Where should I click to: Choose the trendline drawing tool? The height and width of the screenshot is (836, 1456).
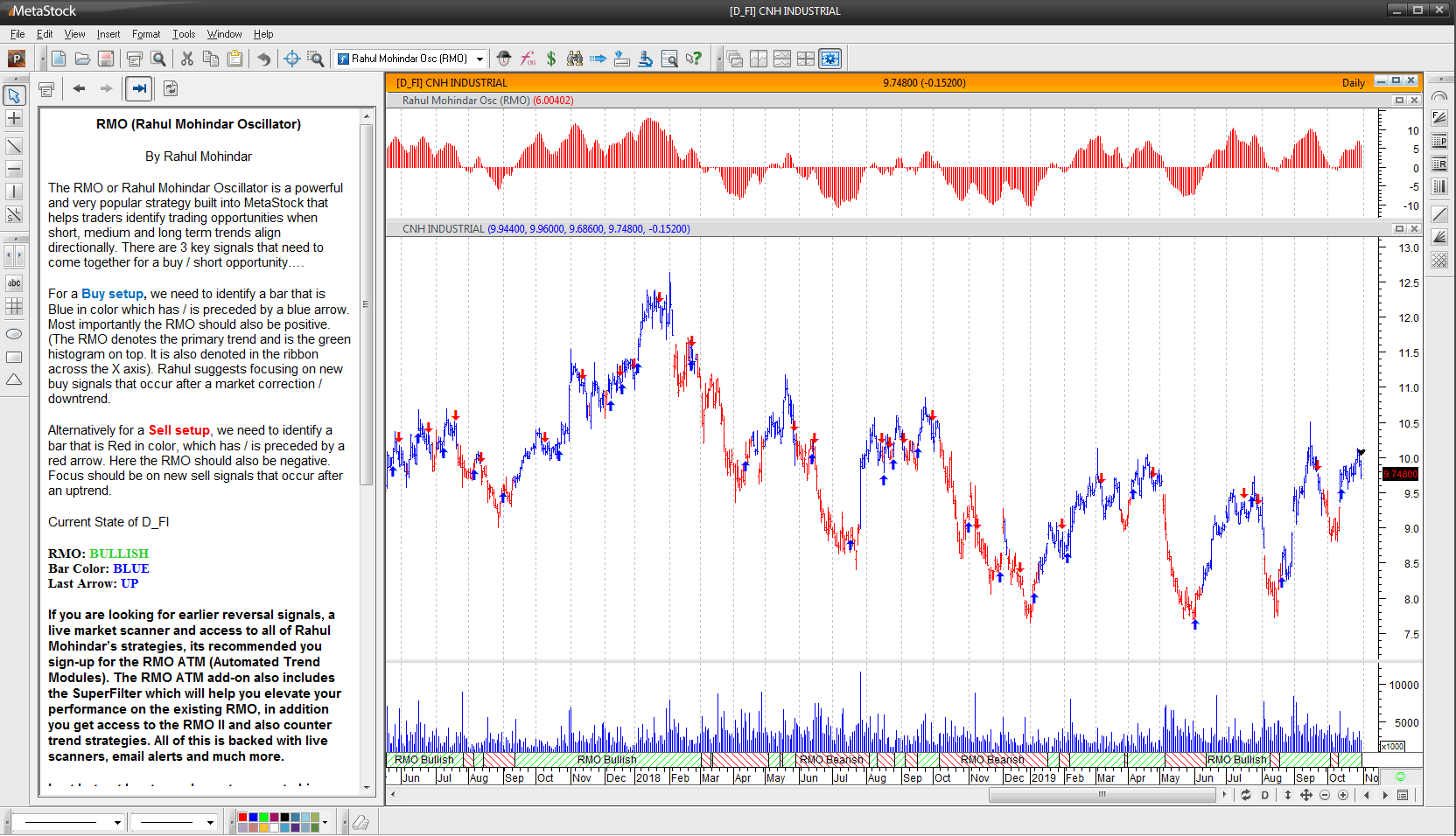tap(14, 146)
